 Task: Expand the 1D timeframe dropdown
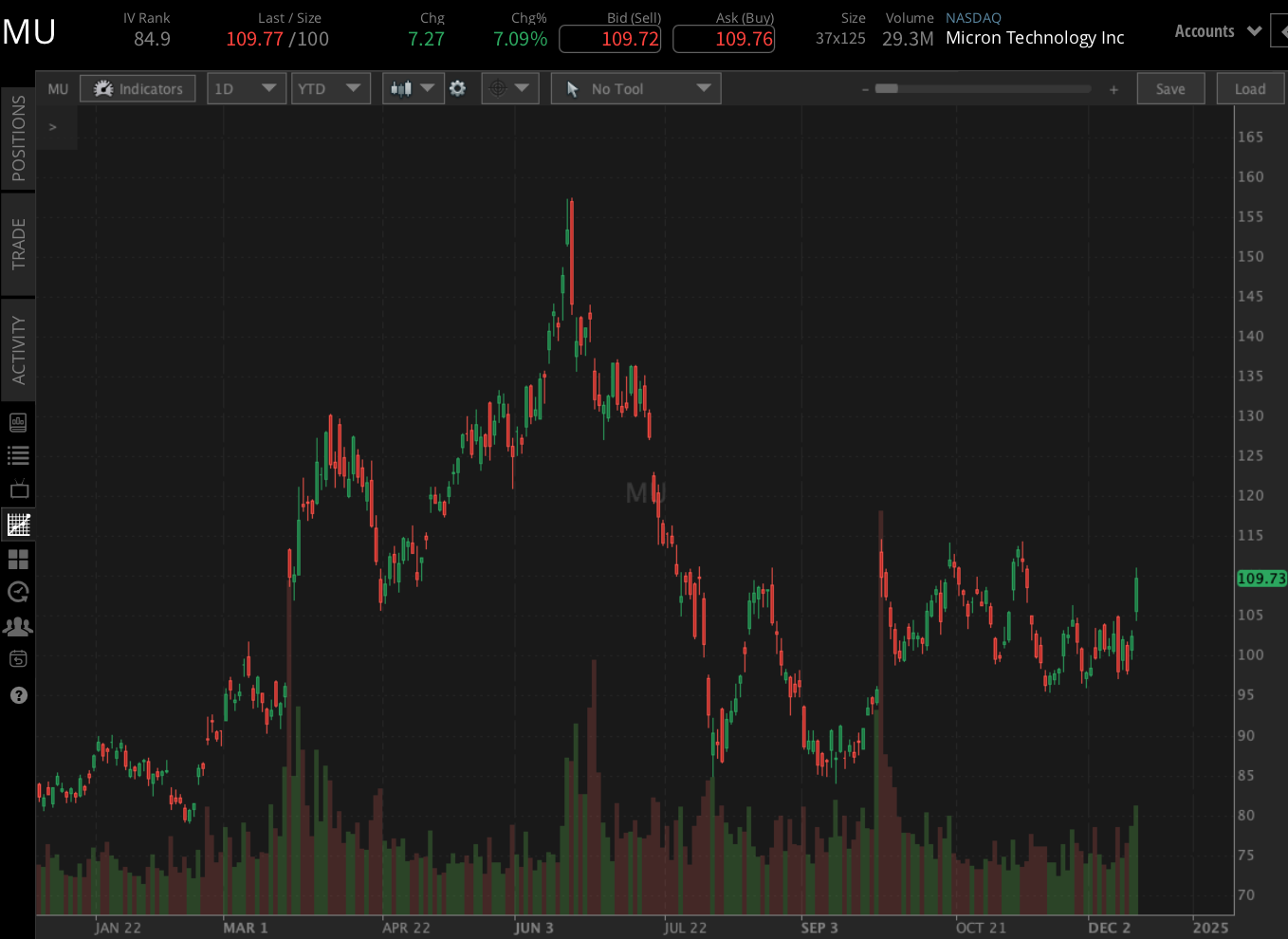tap(247, 87)
